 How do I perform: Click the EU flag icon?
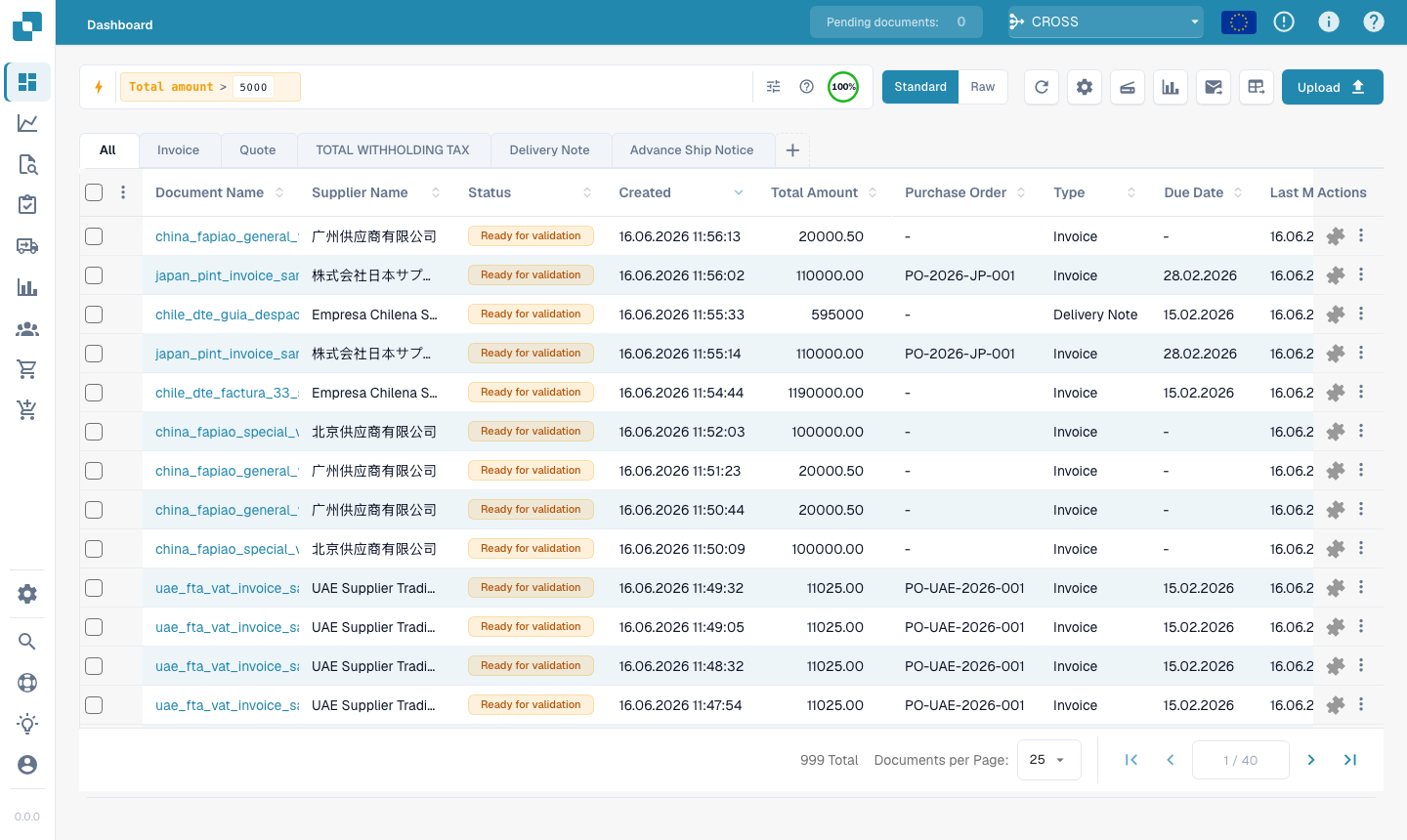pos(1239,21)
